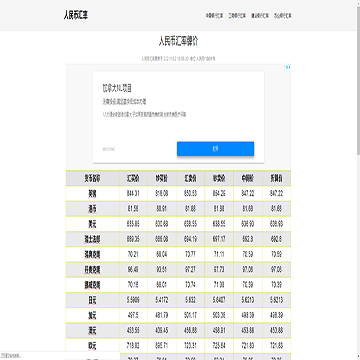Select the 挪威克朗 currency name cell
Image resolution: width=360 pixels, height=360 pixels.
92,285
